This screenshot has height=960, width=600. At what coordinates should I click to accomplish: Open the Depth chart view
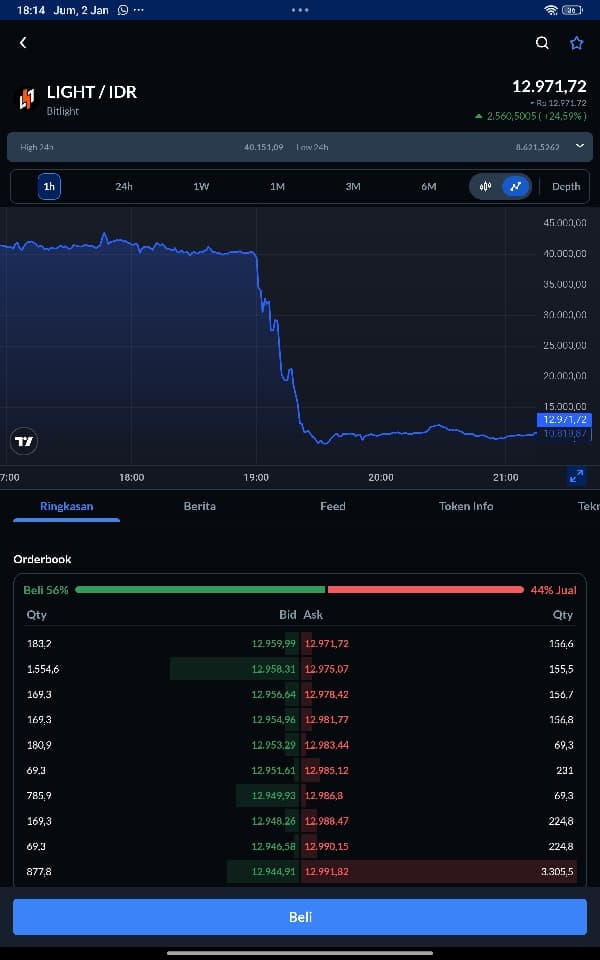[x=566, y=186]
